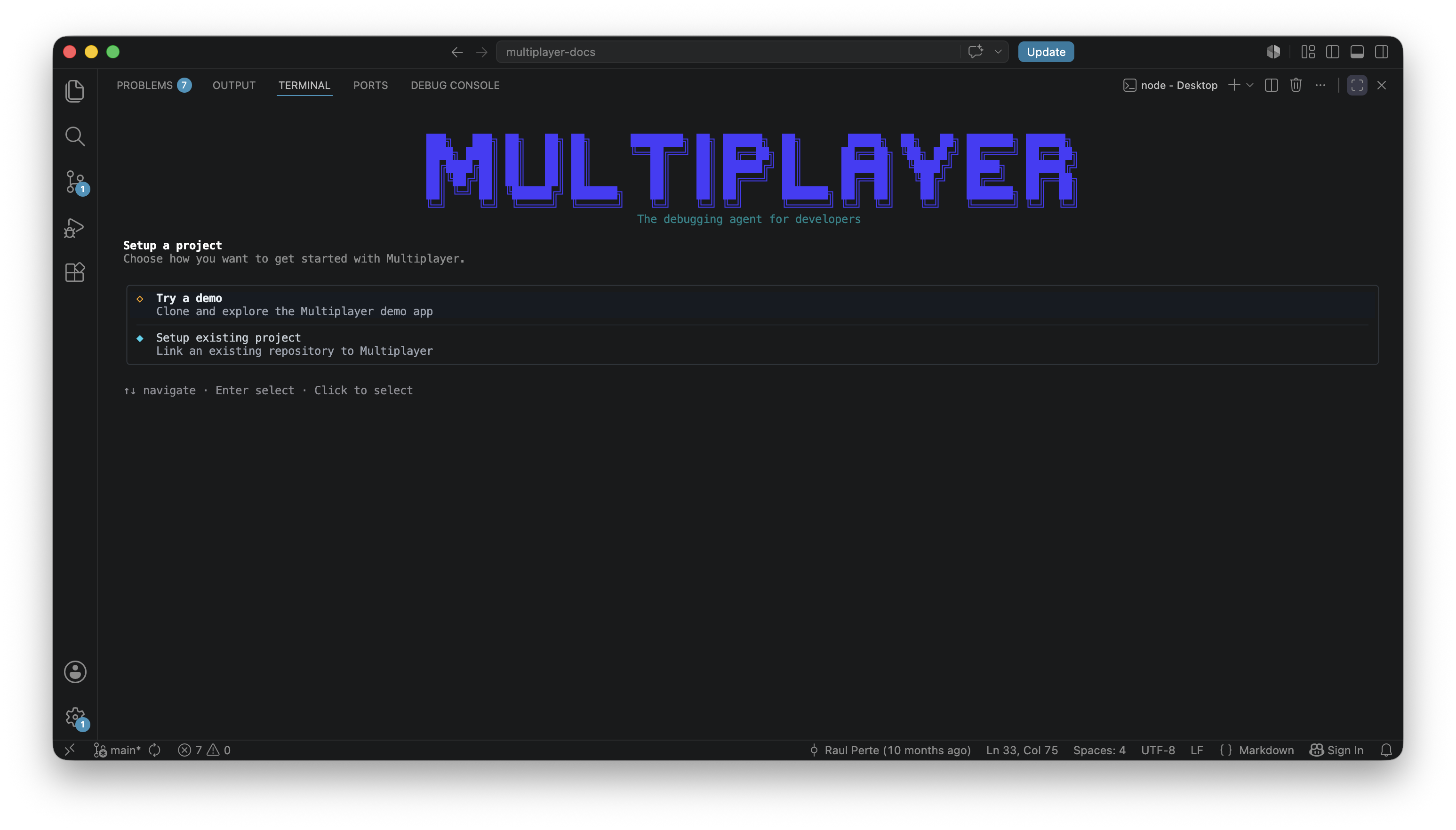The height and width of the screenshot is (830, 1456).
Task: Open notifications bell icon
Action: [1386, 750]
